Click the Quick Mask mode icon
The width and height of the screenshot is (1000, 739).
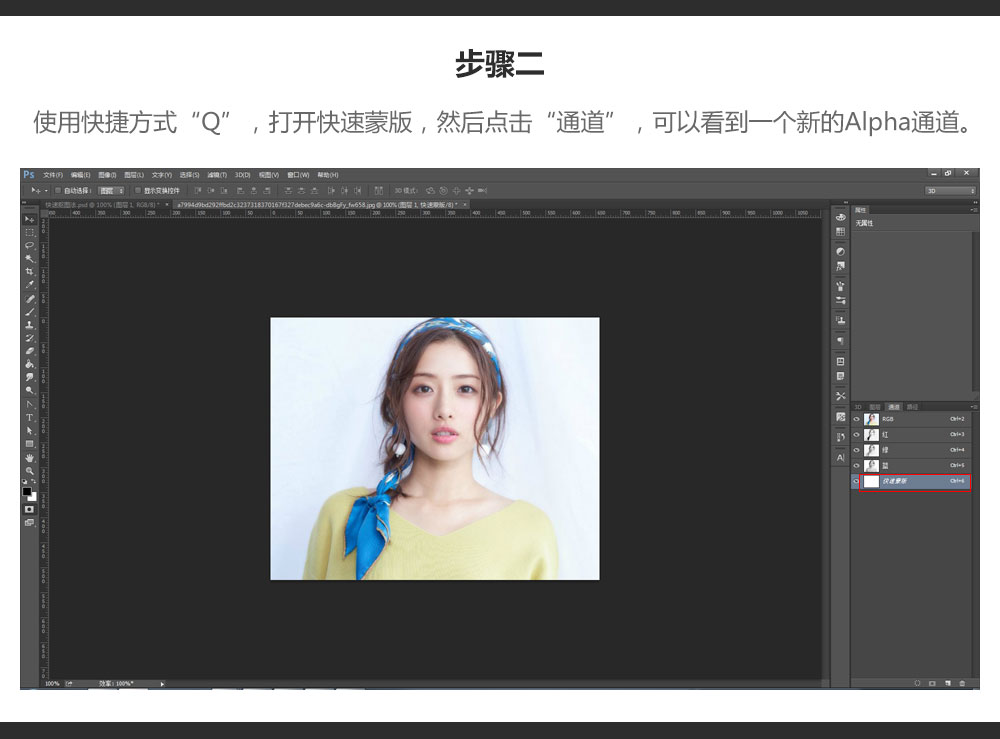pyautogui.click(x=30, y=509)
